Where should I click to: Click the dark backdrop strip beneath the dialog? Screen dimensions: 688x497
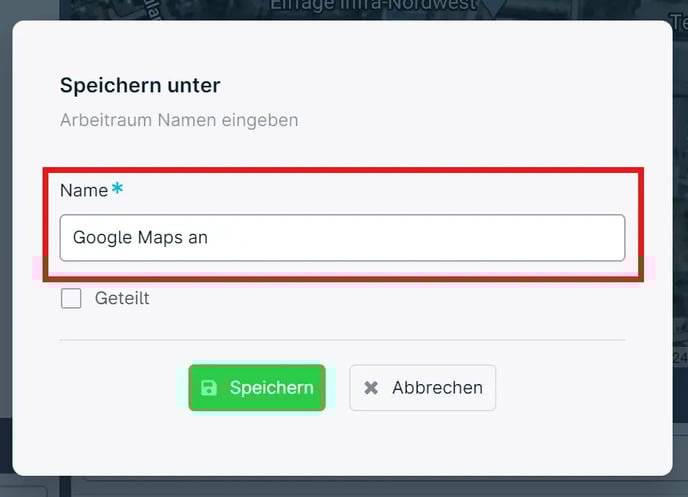coord(342,487)
